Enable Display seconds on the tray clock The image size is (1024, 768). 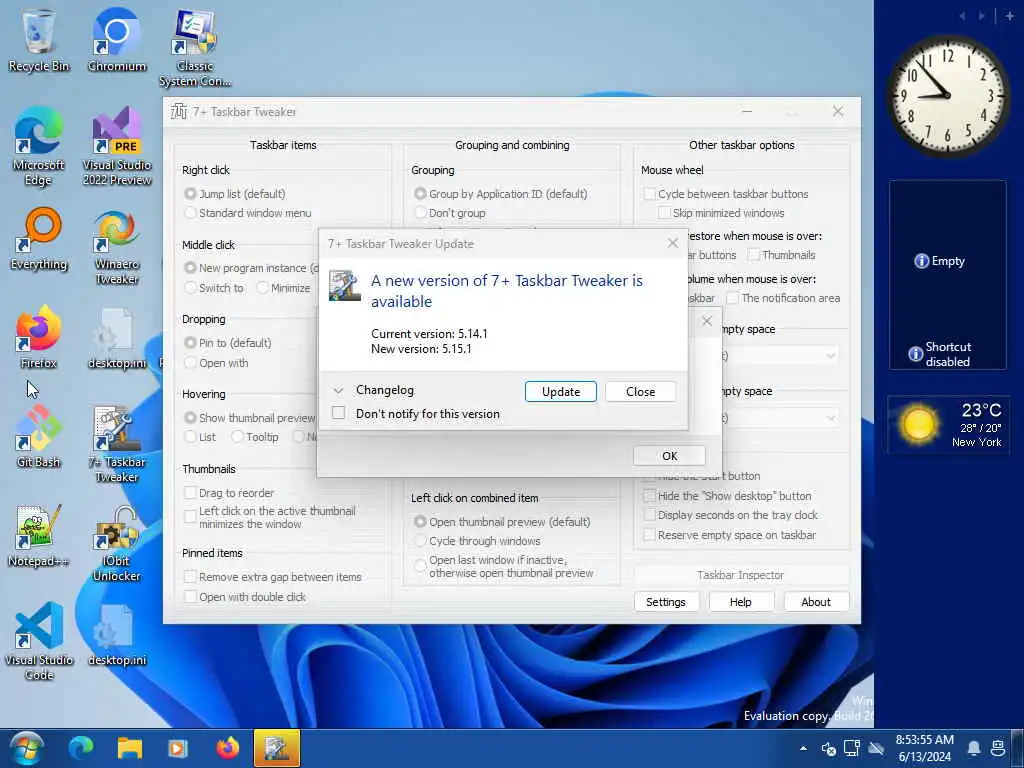click(x=649, y=515)
